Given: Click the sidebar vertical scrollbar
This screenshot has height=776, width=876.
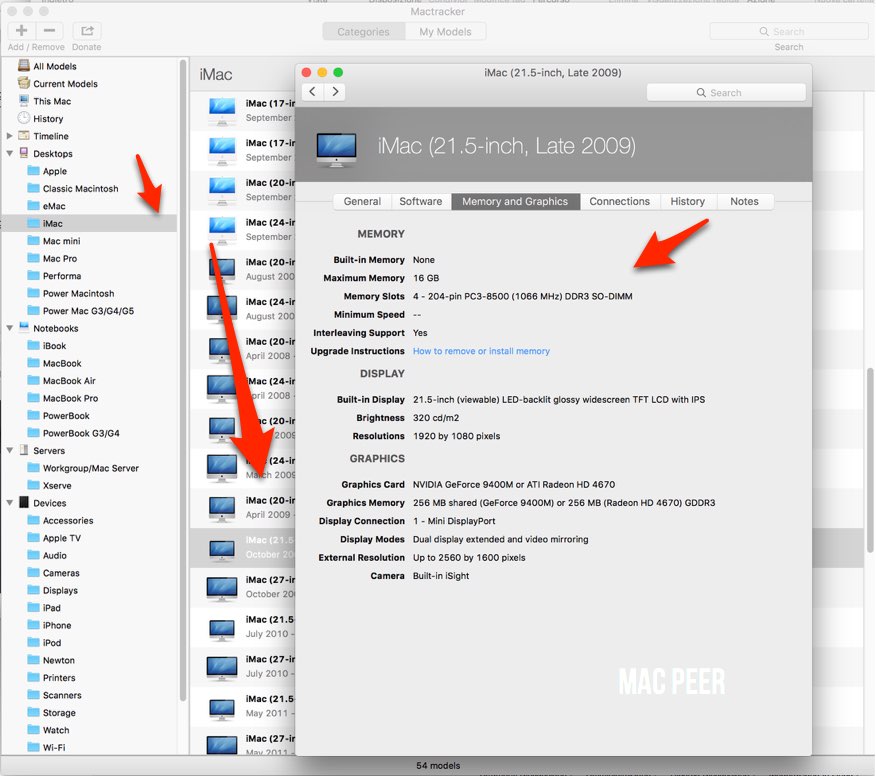Looking at the screenshot, I should [183, 380].
